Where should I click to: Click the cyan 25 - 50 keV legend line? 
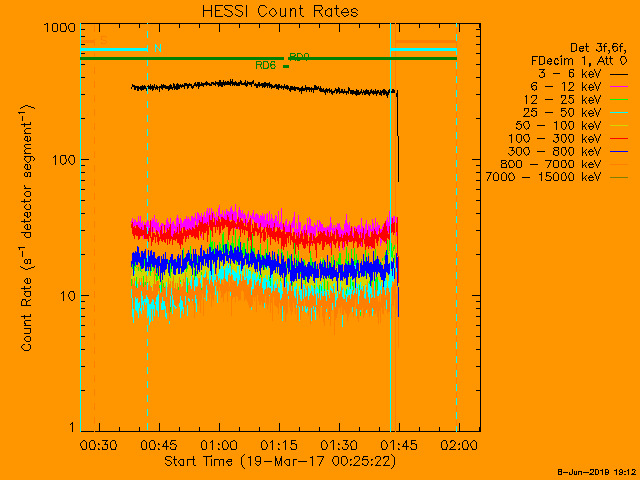[619, 113]
